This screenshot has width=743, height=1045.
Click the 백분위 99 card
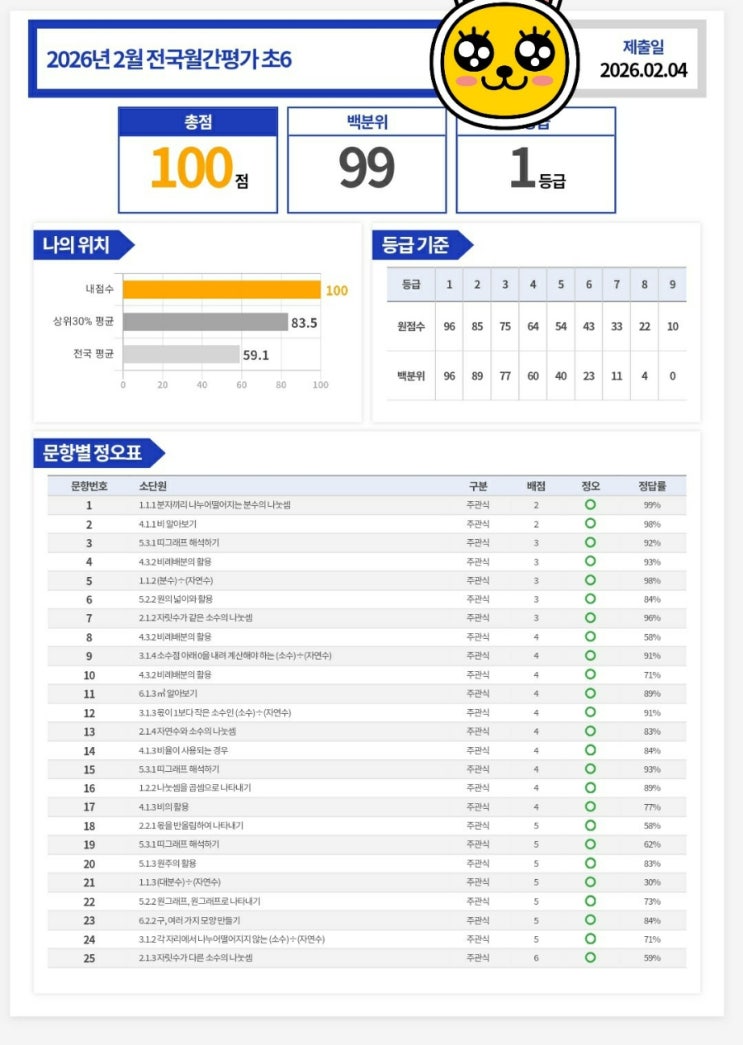(x=367, y=161)
